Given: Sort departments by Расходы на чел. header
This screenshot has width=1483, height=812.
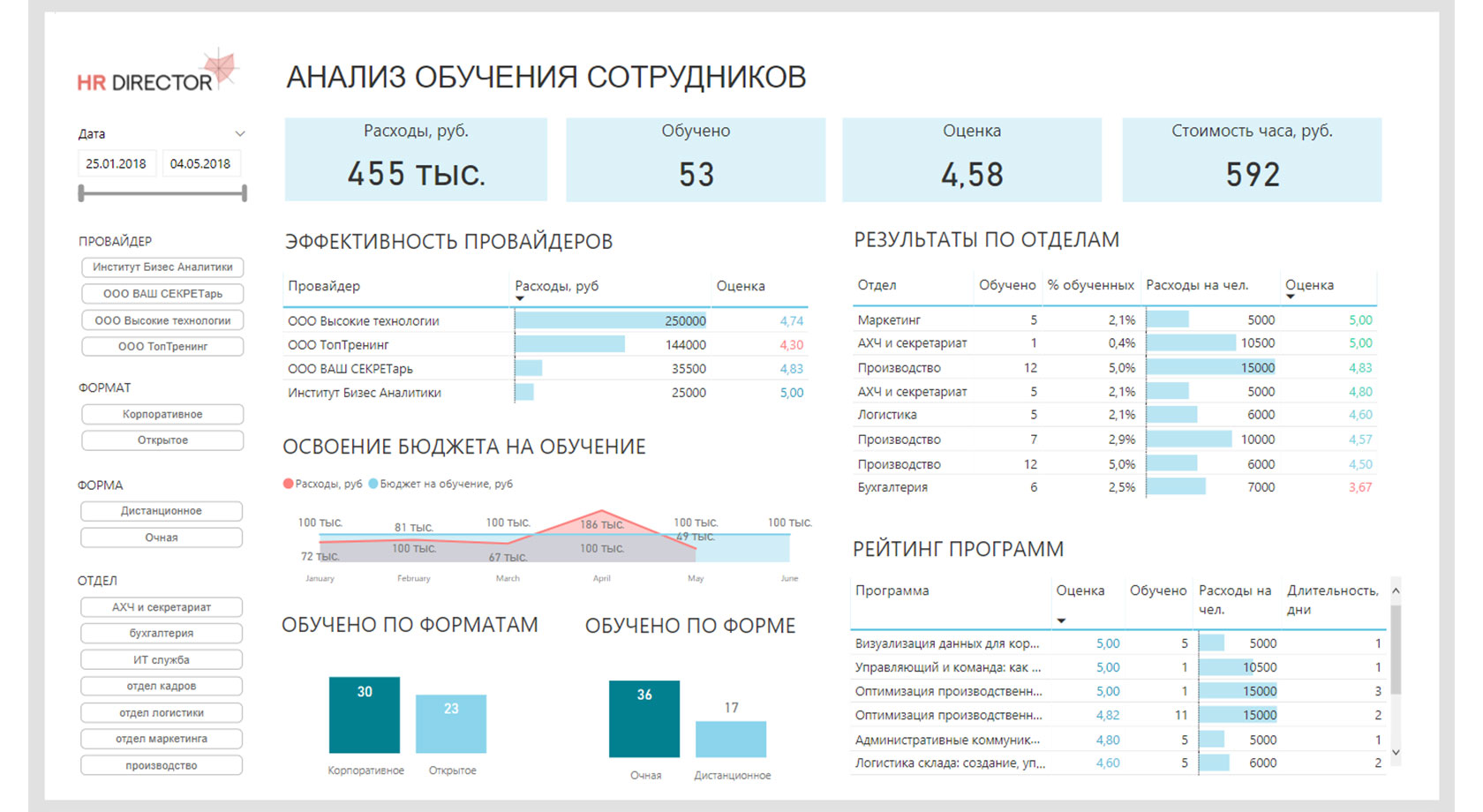Looking at the screenshot, I should (x=1197, y=285).
